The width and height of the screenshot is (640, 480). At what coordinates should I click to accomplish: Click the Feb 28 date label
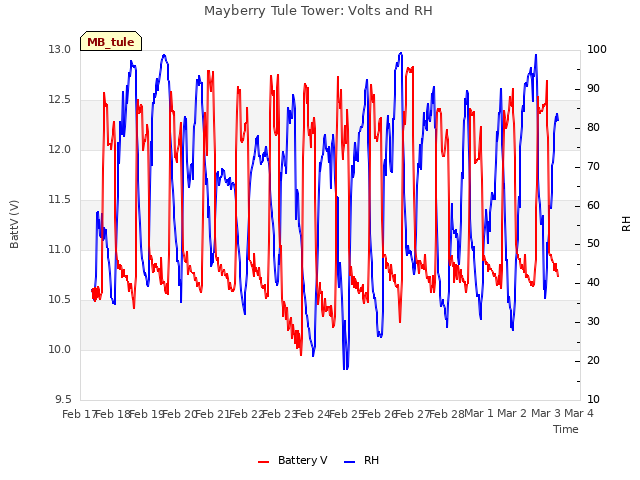tap(447, 414)
